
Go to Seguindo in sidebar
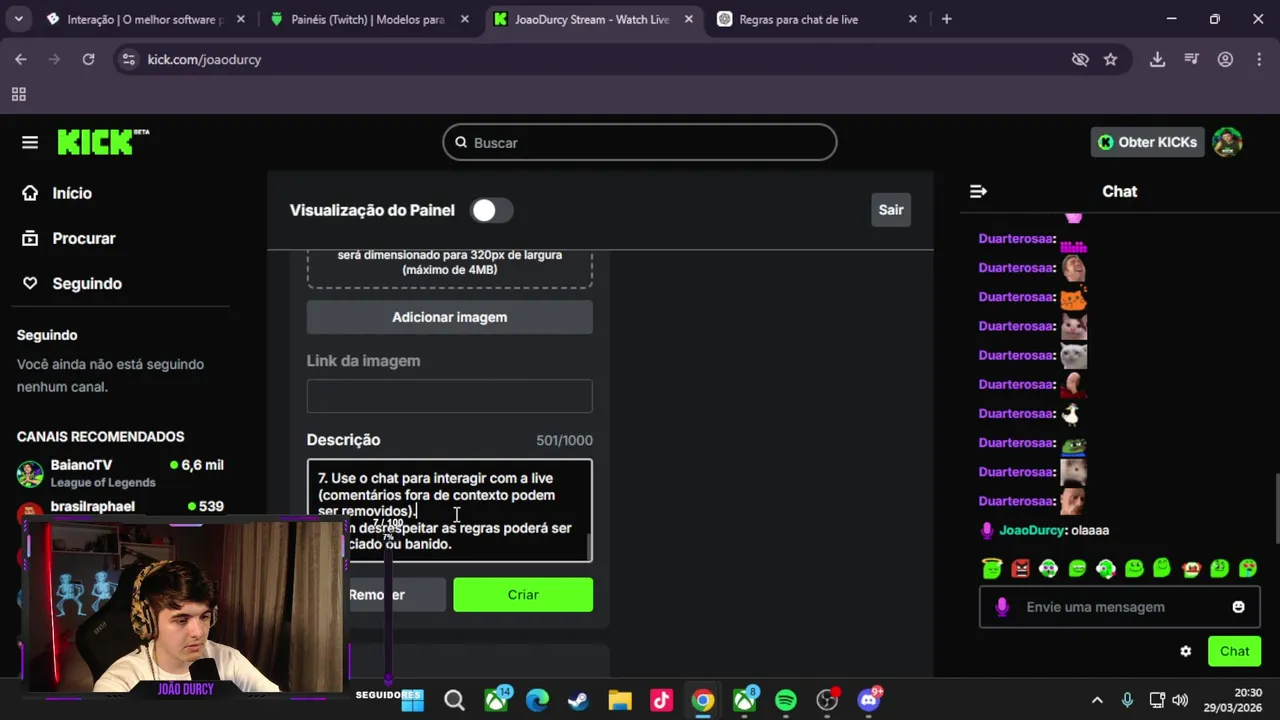87,284
